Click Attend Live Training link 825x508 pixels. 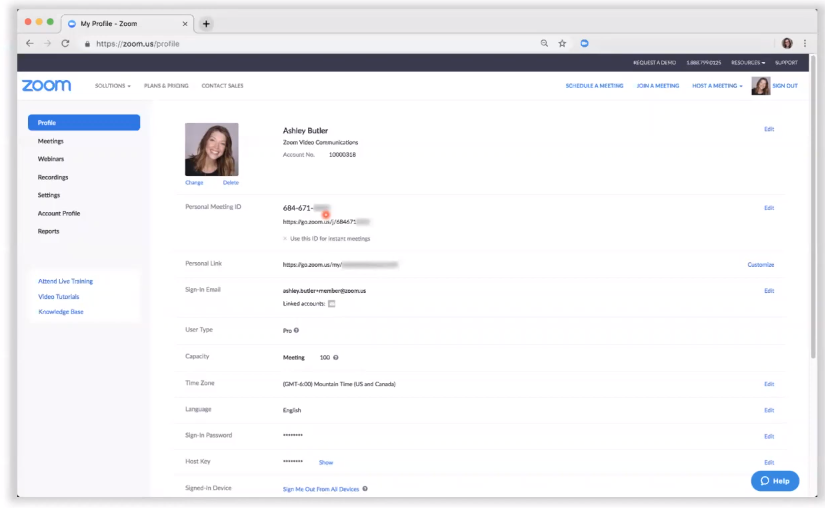[x=66, y=281]
